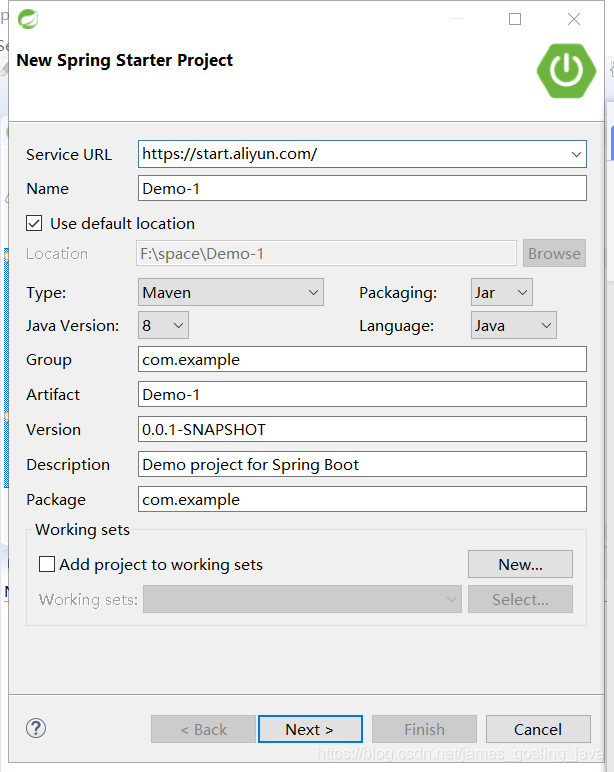Viewport: 614px width, 772px height.
Task: Enable Add project to working sets
Action: [47, 564]
